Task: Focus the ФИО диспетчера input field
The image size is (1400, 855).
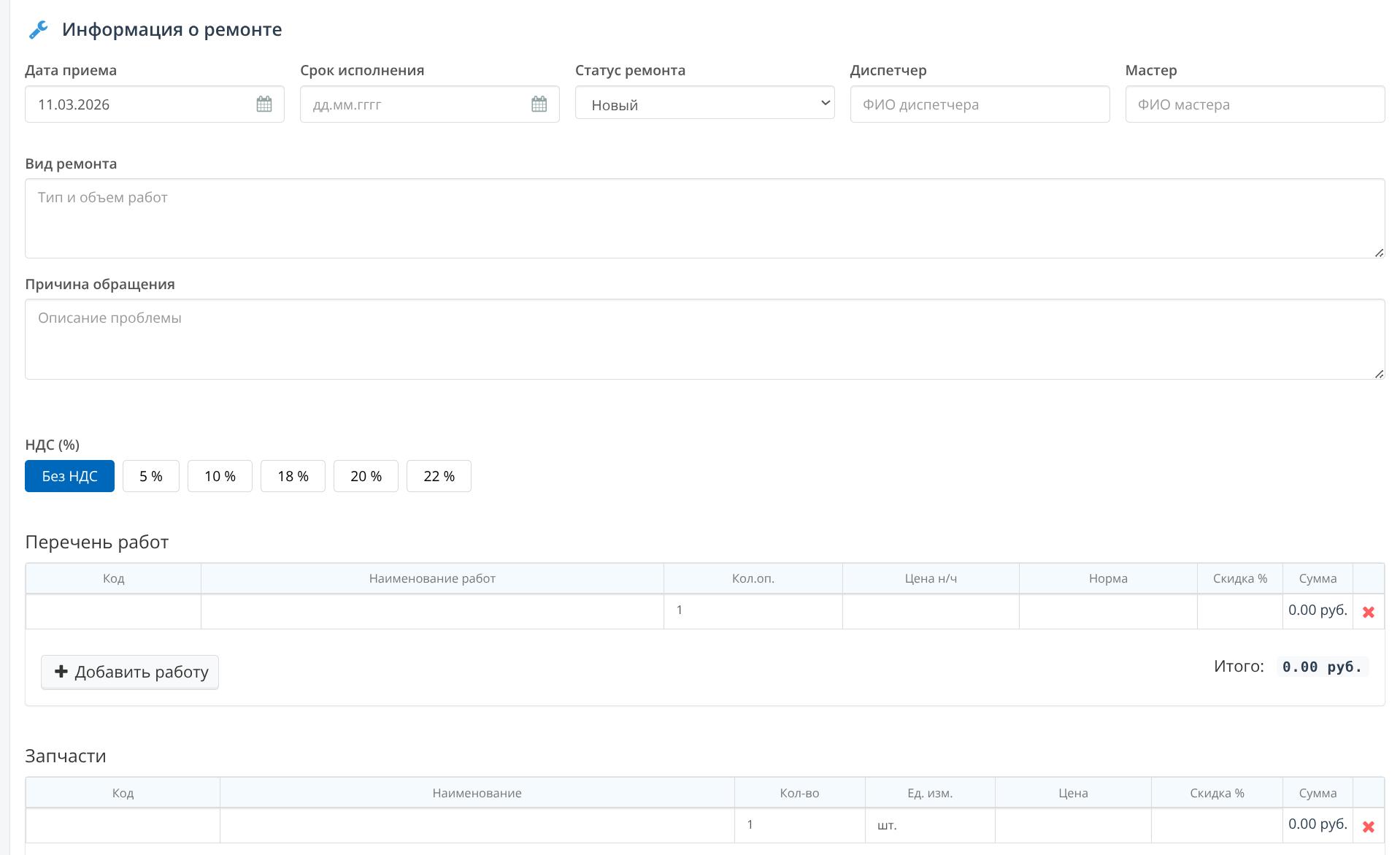Action: [980, 104]
